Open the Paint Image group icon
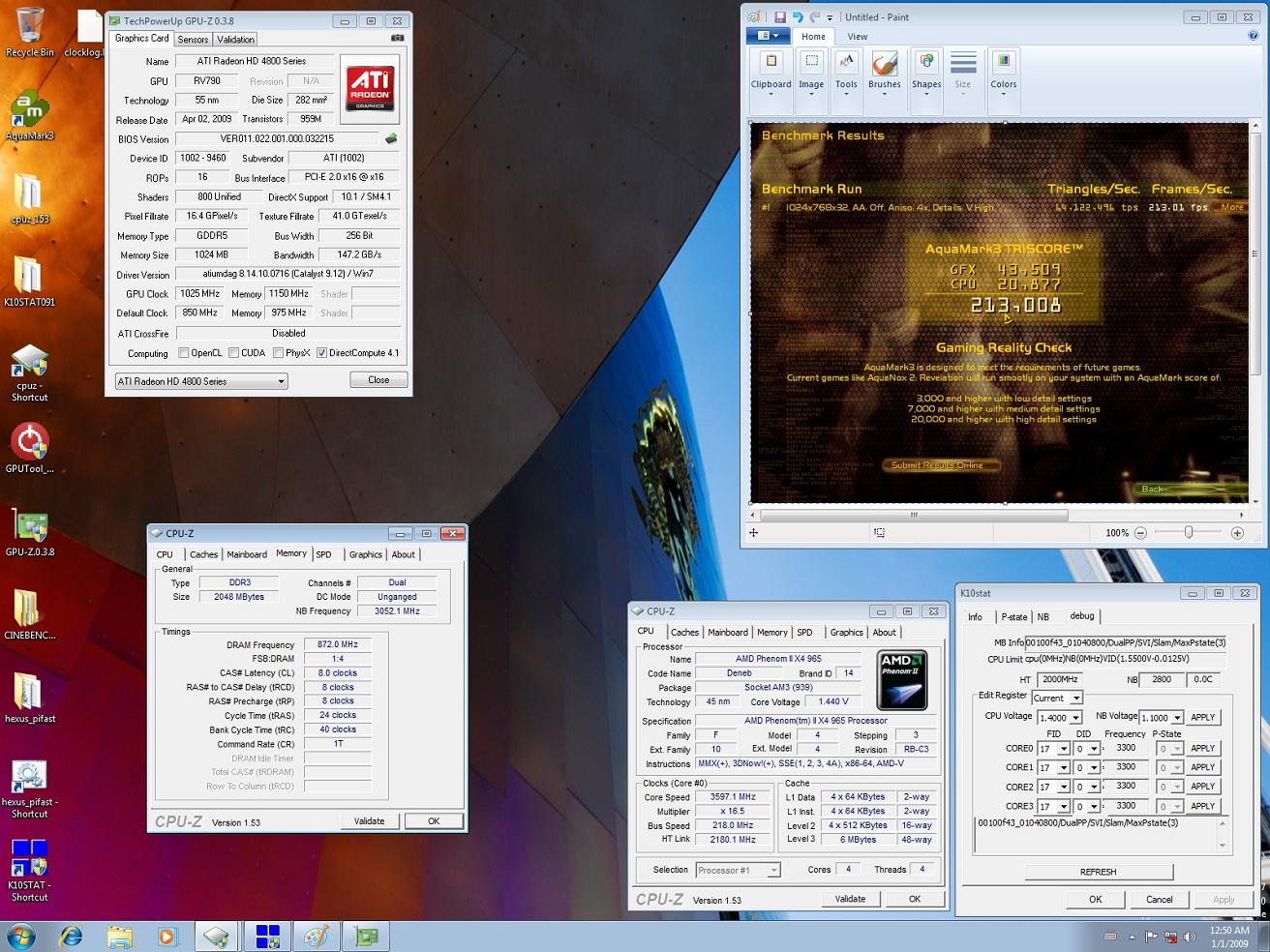This screenshot has height=952, width=1270. tap(811, 73)
